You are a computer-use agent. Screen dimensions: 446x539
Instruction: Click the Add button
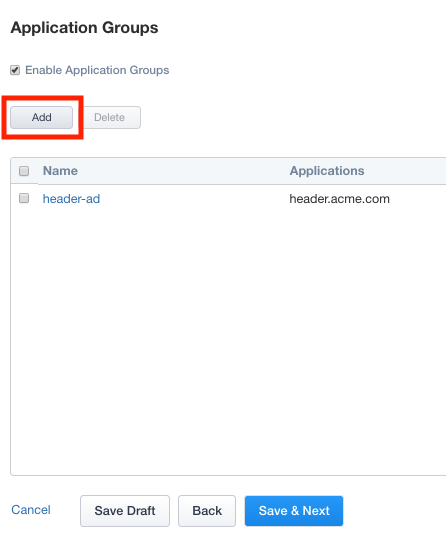click(x=42, y=118)
